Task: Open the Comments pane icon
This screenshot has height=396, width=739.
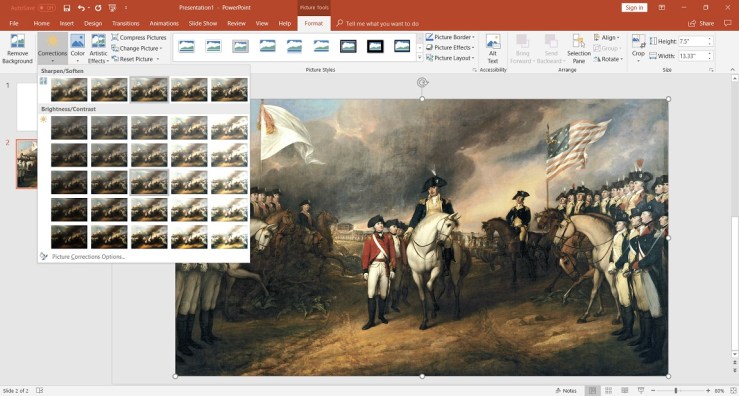Action: pyautogui.click(x=728, y=23)
